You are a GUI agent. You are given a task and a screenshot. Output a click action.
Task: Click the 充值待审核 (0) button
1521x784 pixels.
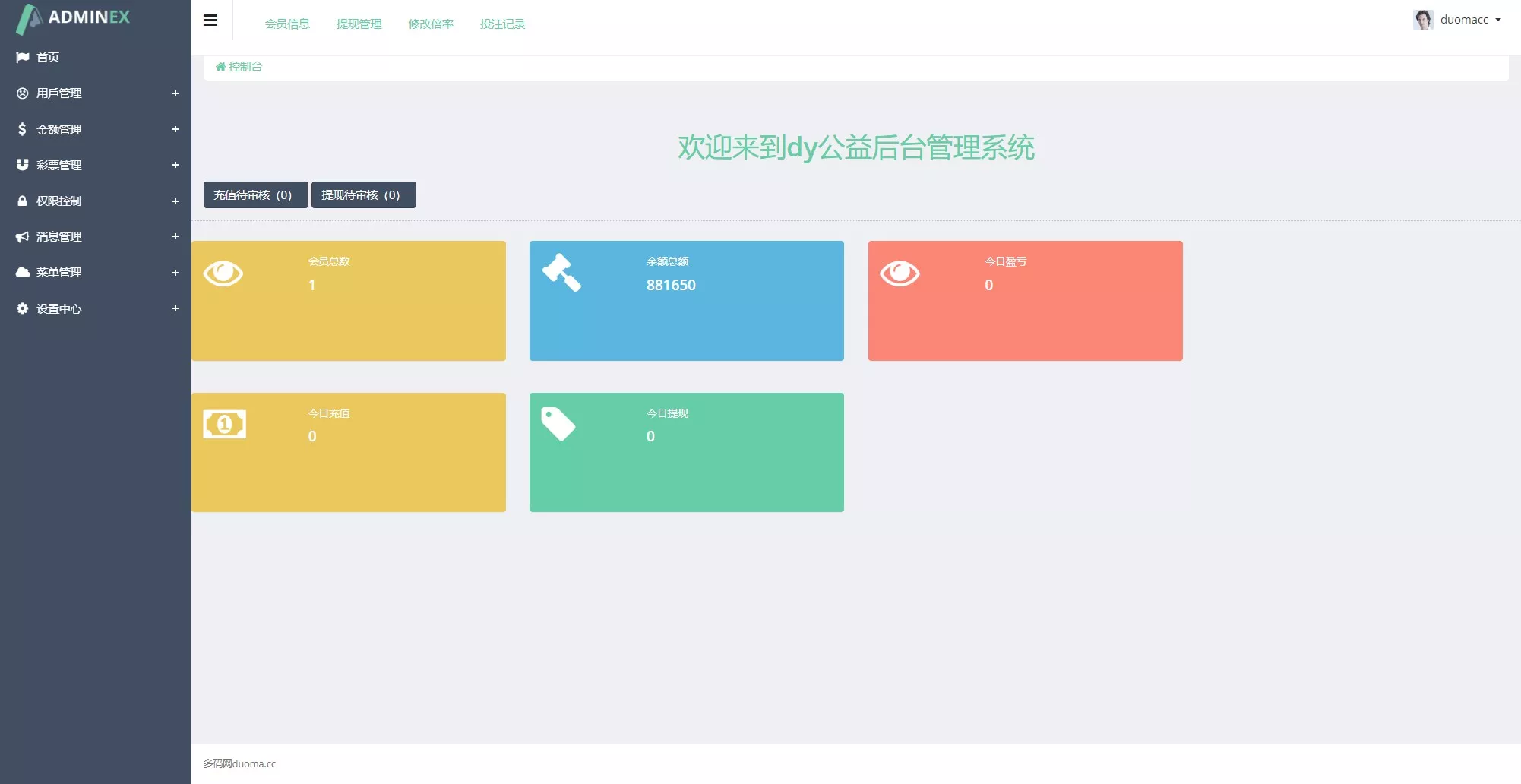coord(255,195)
